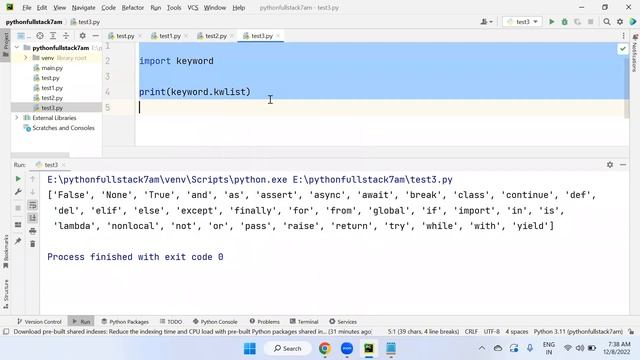Collapse pythonfullstack7am project root

pos(17,48)
